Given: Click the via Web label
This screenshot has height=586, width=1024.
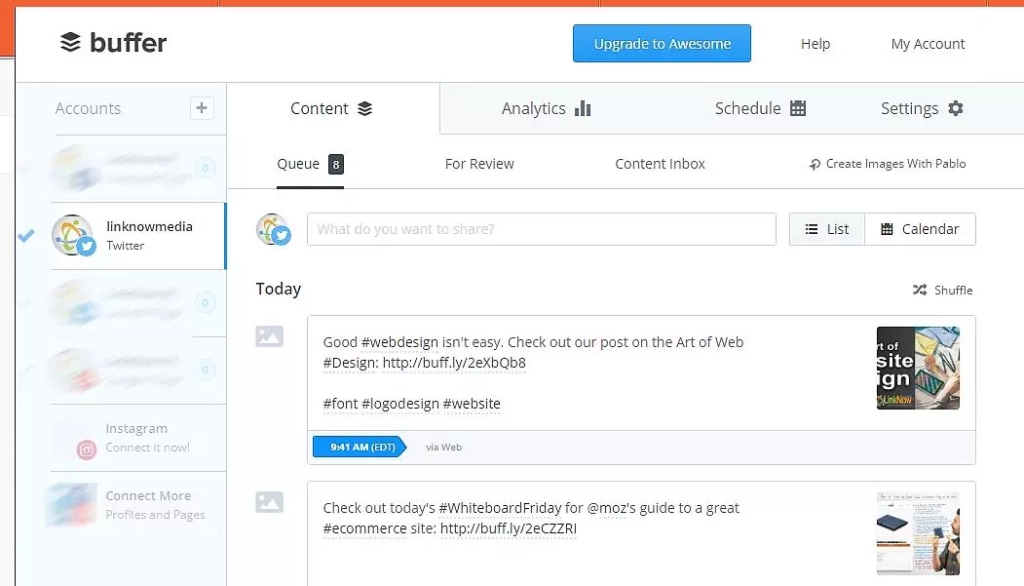Looking at the screenshot, I should tap(443, 448).
